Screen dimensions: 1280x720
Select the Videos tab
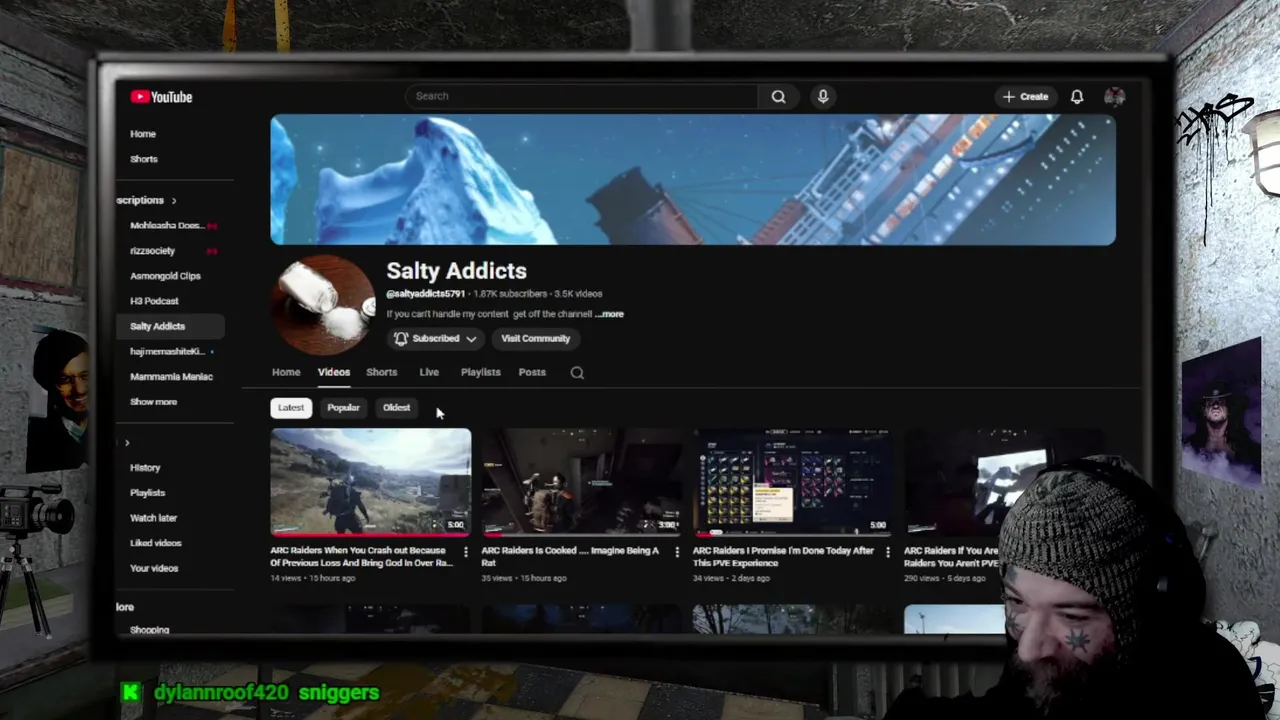click(x=334, y=372)
